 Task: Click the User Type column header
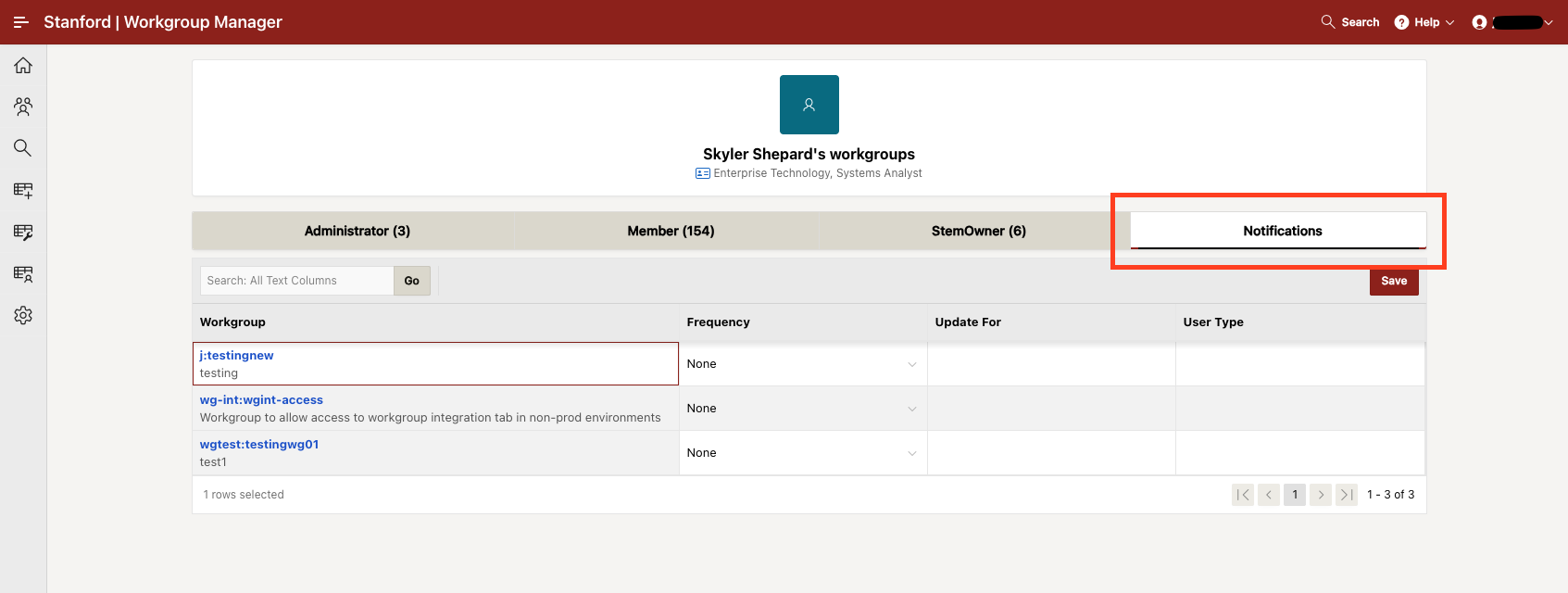pos(1213,322)
